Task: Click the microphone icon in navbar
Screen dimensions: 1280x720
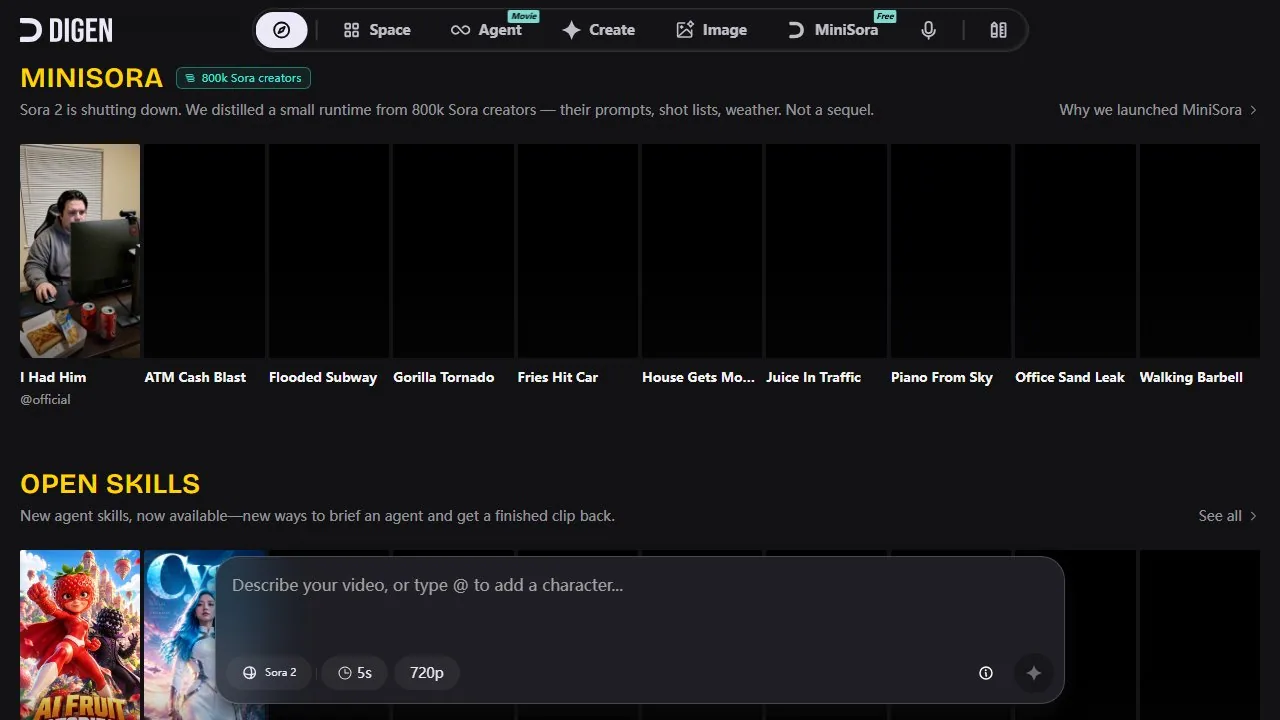Action: pyautogui.click(x=929, y=30)
